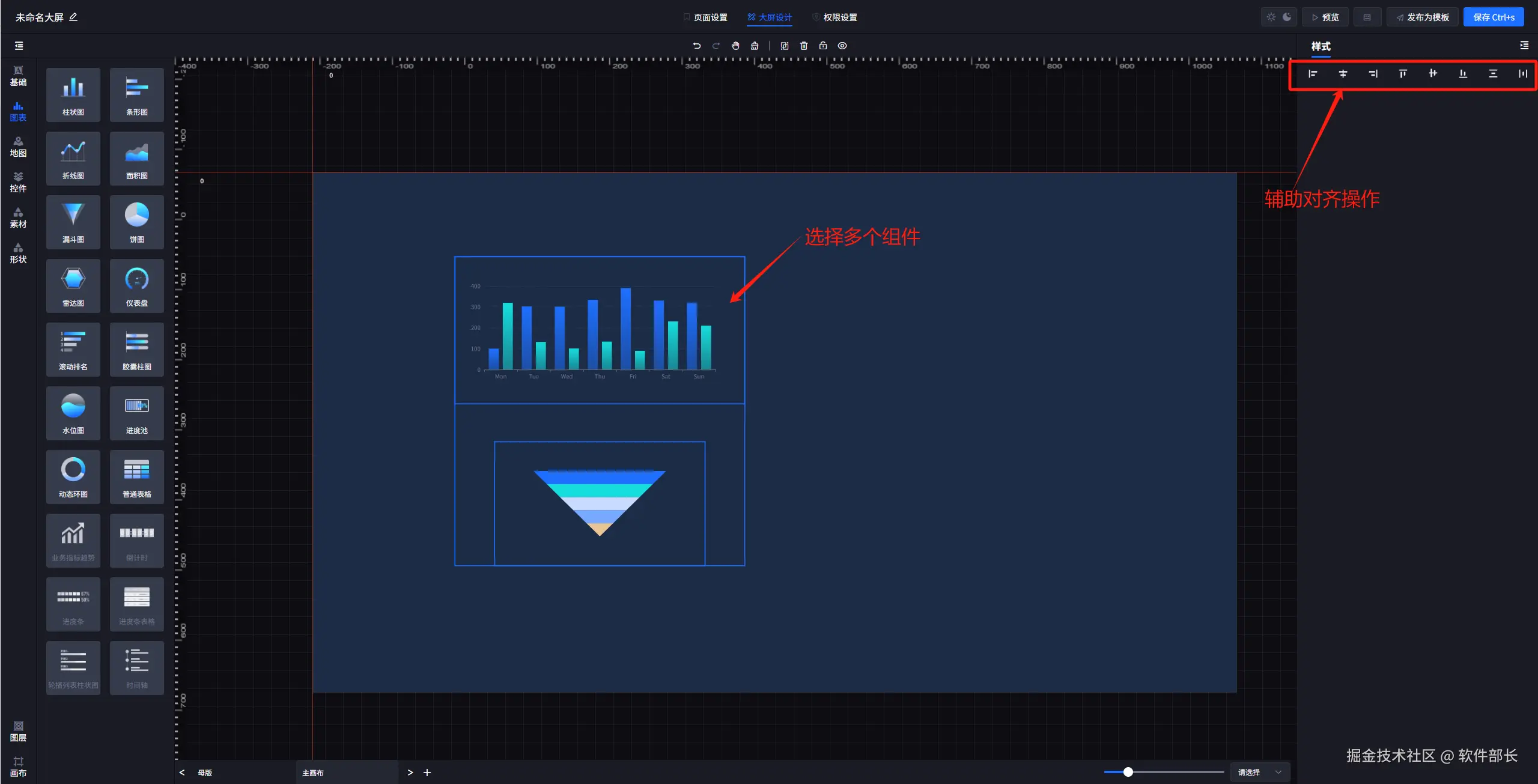Click the align left edges icon
The width and height of the screenshot is (1538, 784).
pos(1313,74)
